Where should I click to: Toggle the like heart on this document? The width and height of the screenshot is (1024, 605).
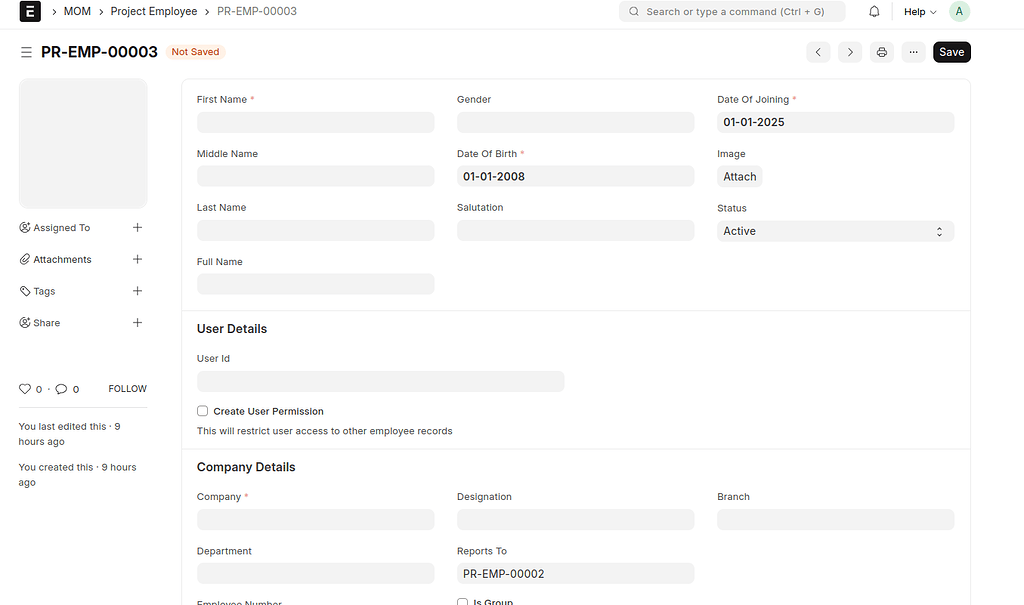point(25,388)
